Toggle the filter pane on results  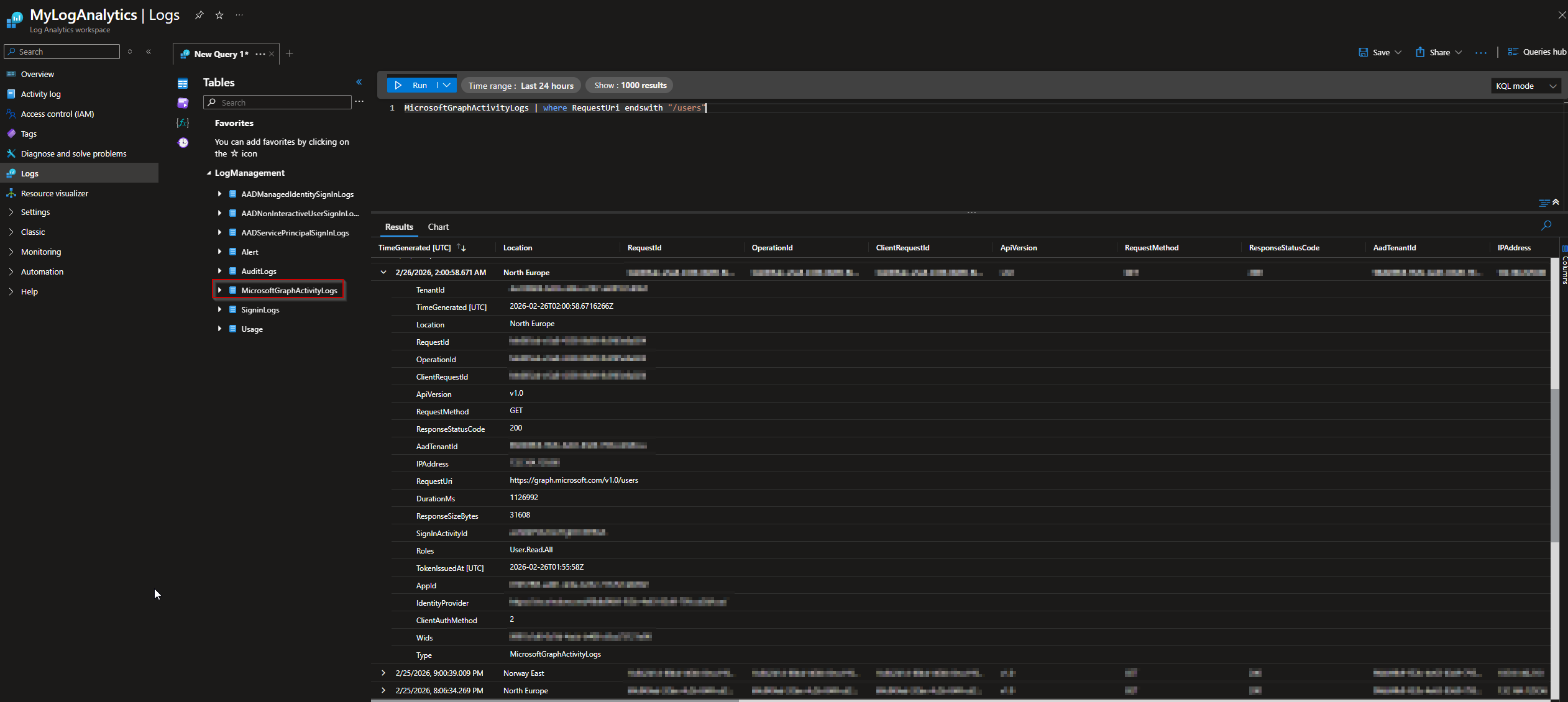(1544, 203)
